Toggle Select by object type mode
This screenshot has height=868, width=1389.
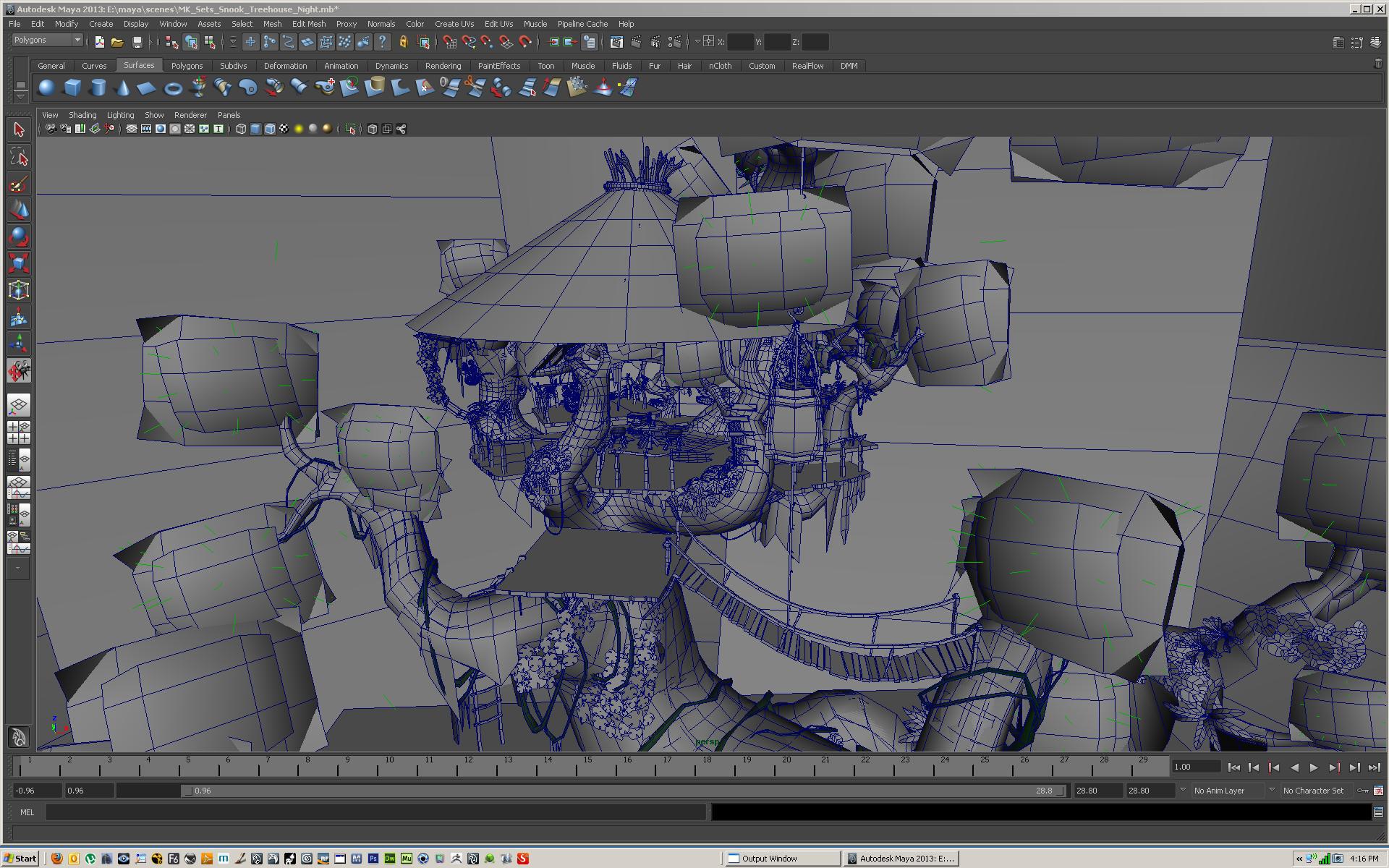[x=191, y=42]
